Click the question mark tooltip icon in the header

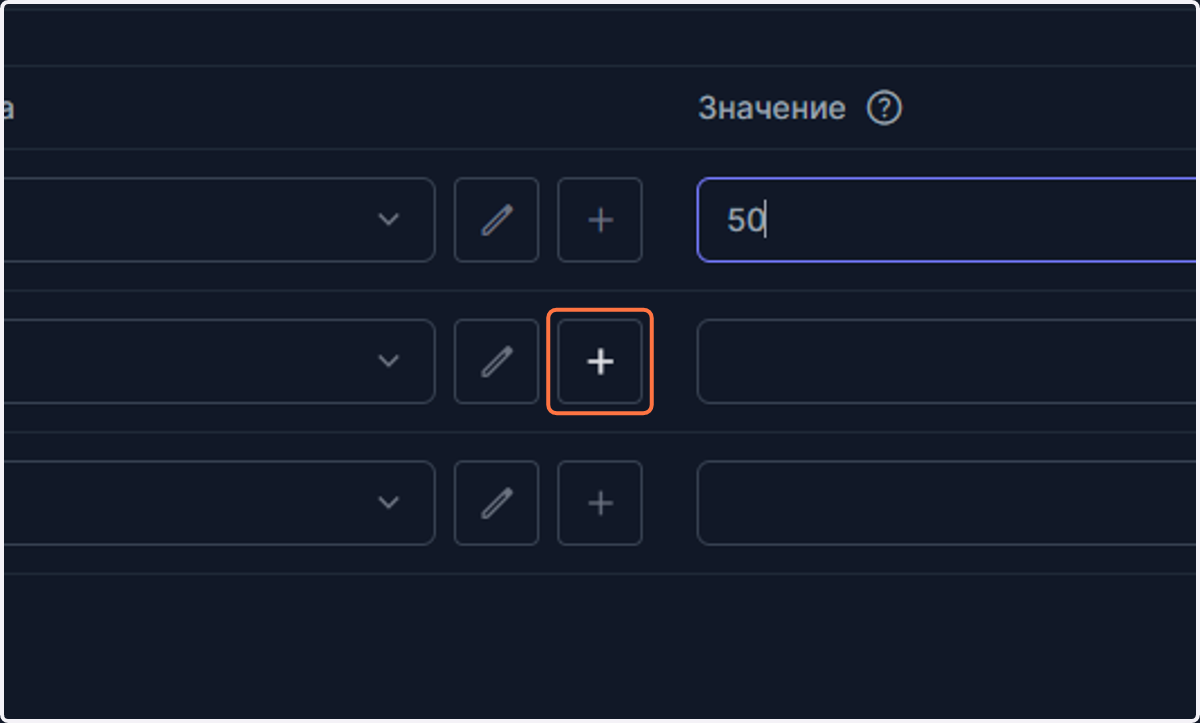point(884,108)
